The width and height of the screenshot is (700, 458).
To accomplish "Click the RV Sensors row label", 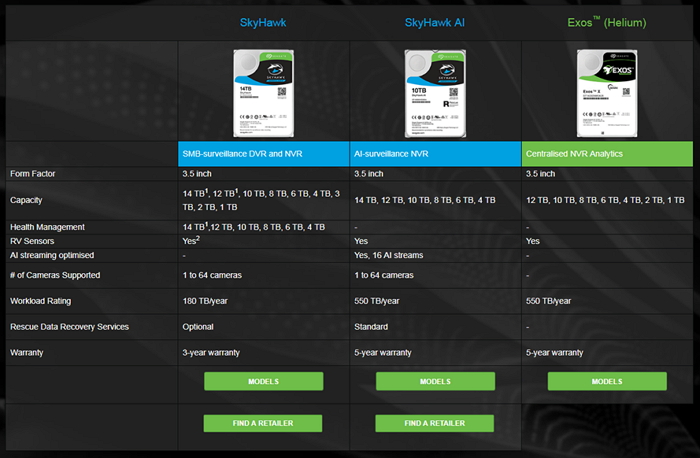I will point(32,241).
